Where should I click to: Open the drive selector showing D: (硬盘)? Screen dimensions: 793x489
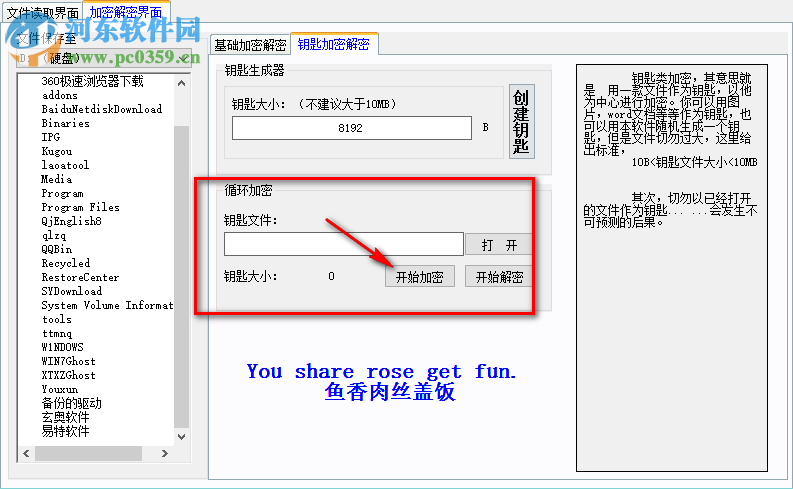point(104,58)
